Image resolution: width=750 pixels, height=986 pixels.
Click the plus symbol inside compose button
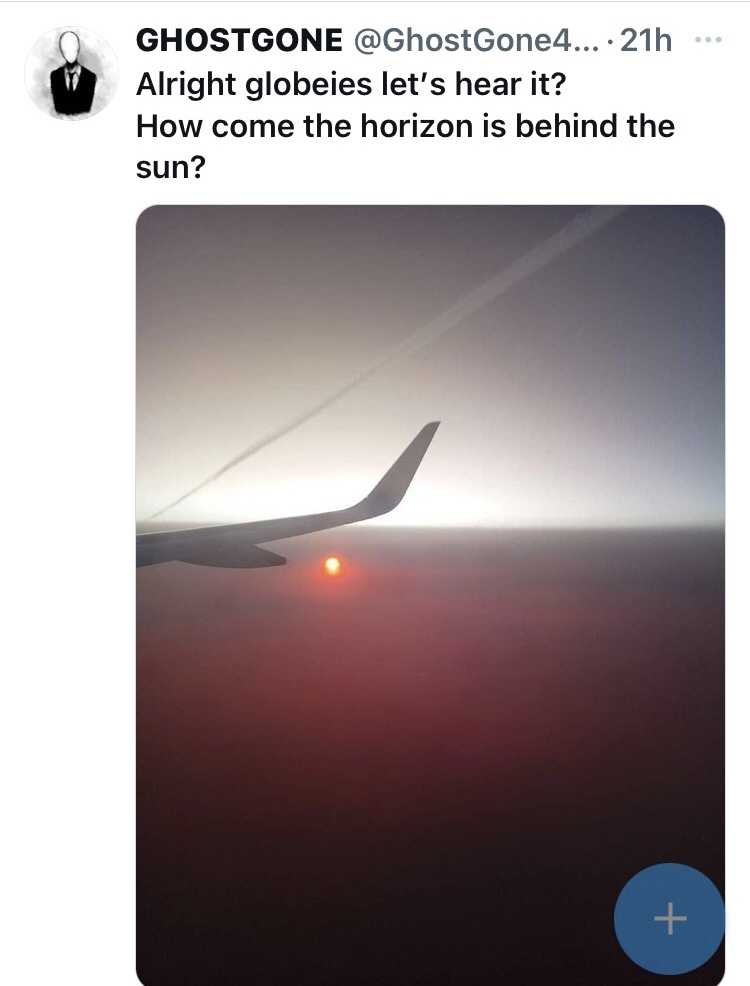click(670, 918)
